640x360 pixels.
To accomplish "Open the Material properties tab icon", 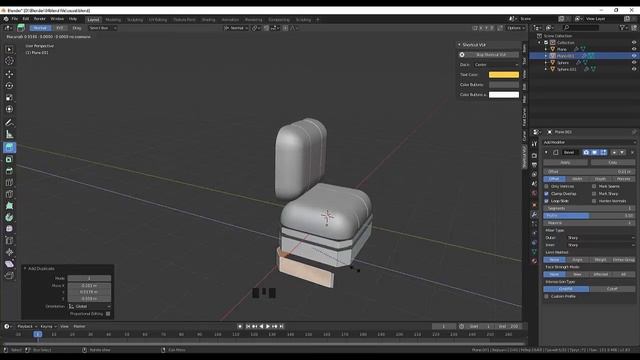I will (534, 261).
